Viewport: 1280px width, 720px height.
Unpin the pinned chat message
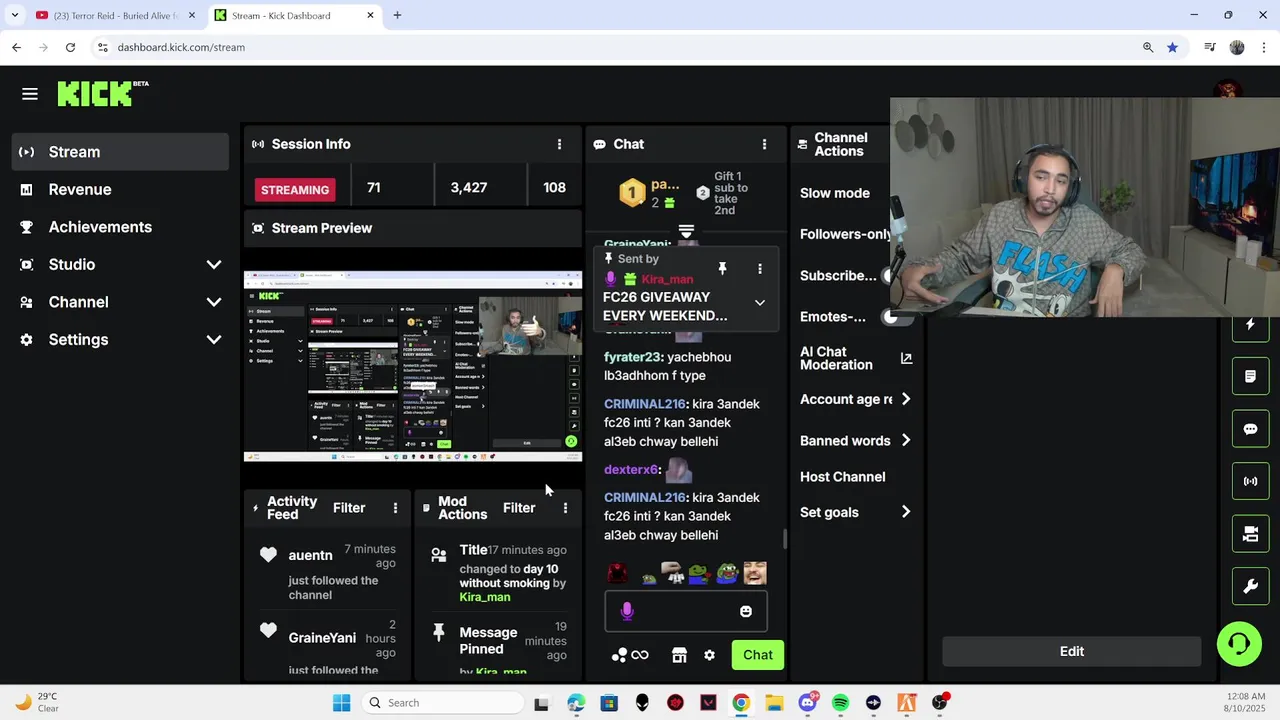point(722,268)
